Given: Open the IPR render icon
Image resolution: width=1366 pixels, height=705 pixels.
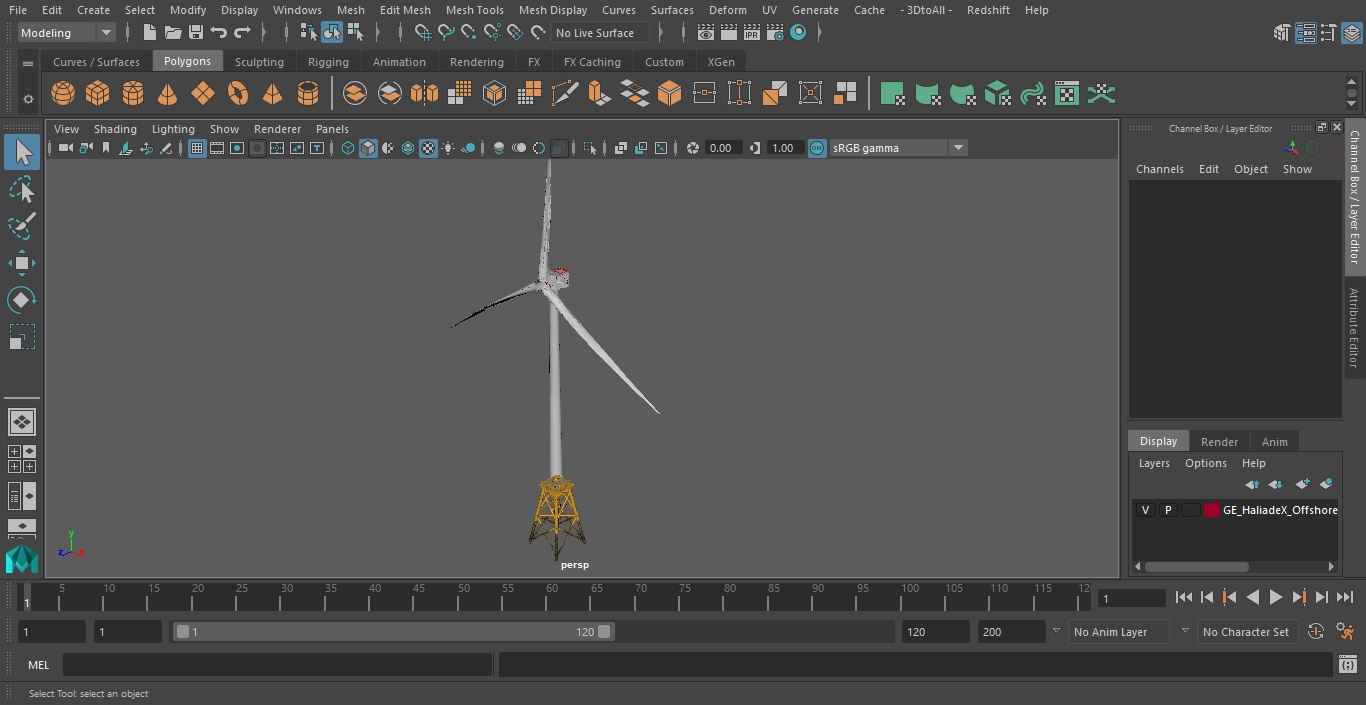Looking at the screenshot, I should 752,33.
